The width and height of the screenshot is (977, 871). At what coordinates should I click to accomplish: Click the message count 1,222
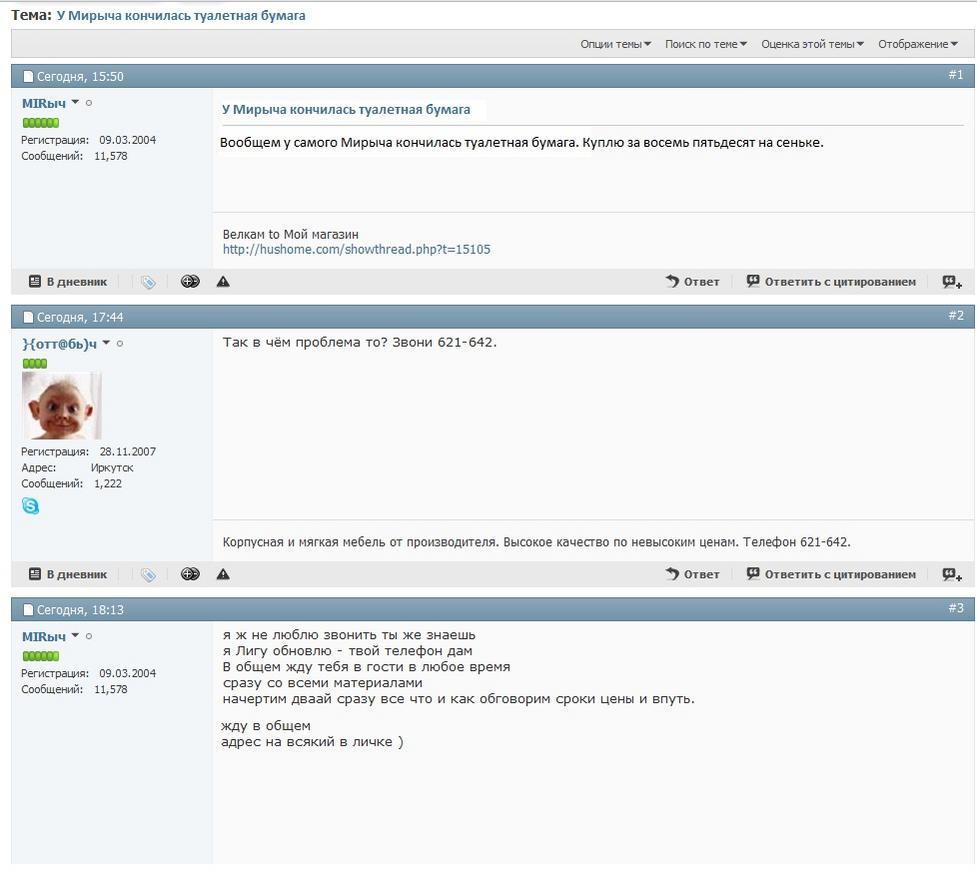click(x=108, y=484)
